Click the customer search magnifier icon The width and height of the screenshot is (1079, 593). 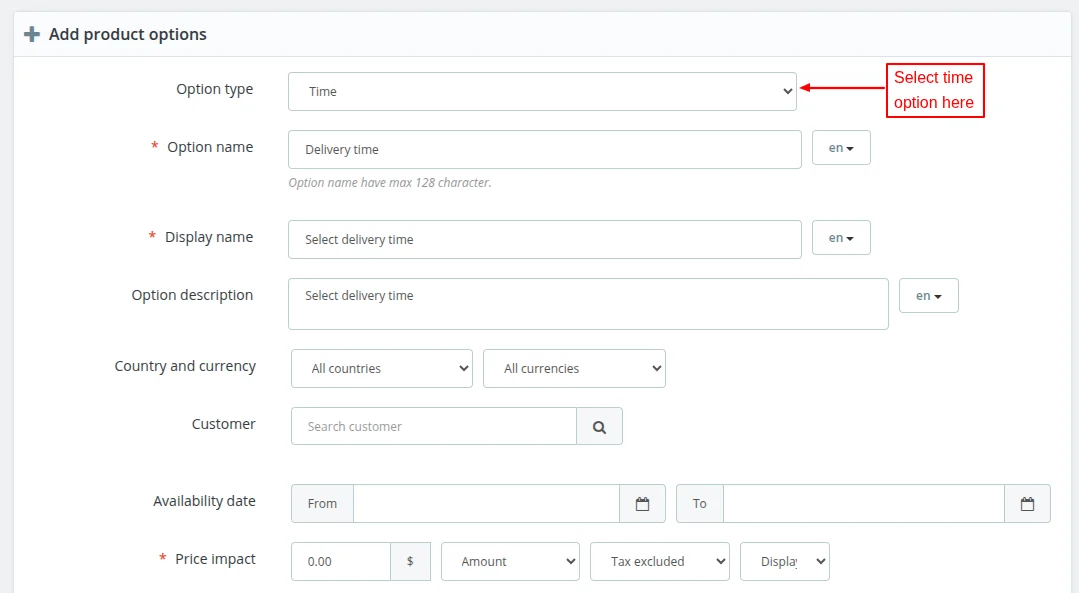click(599, 426)
